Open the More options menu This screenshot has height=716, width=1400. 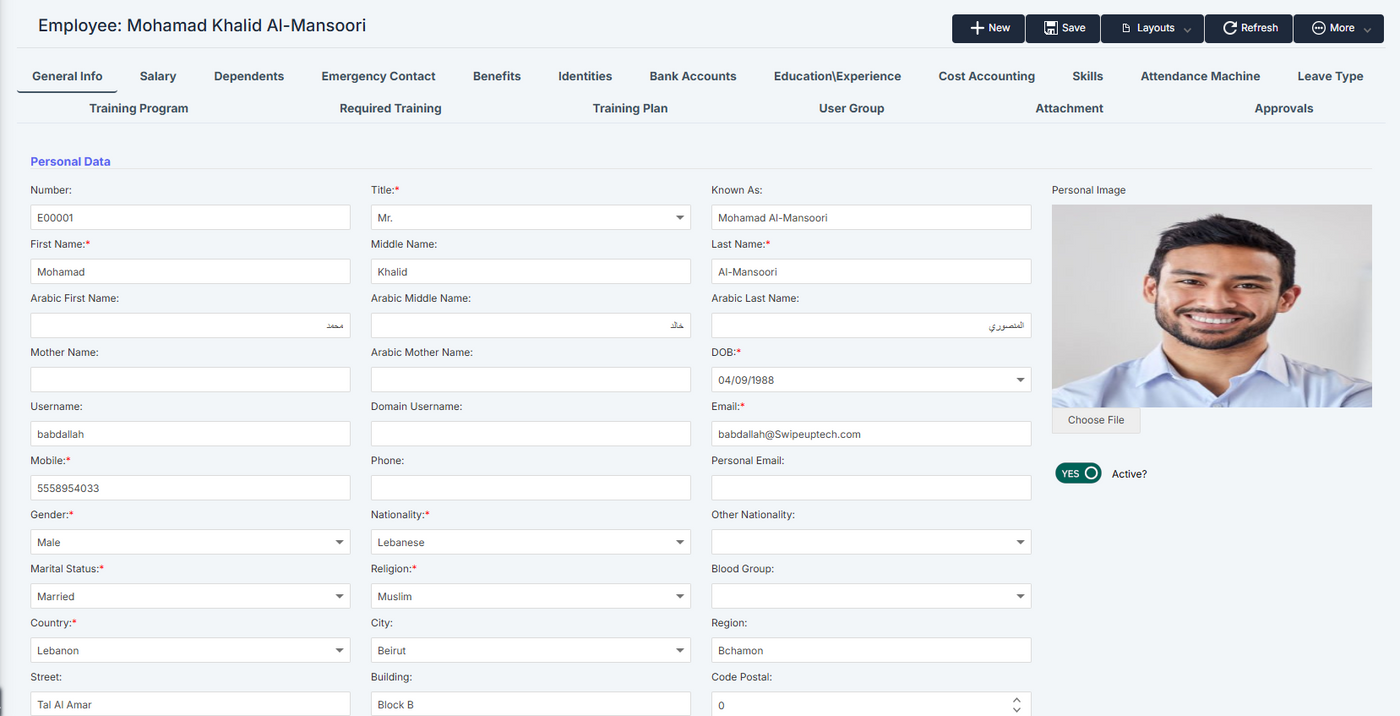[x=1340, y=28]
